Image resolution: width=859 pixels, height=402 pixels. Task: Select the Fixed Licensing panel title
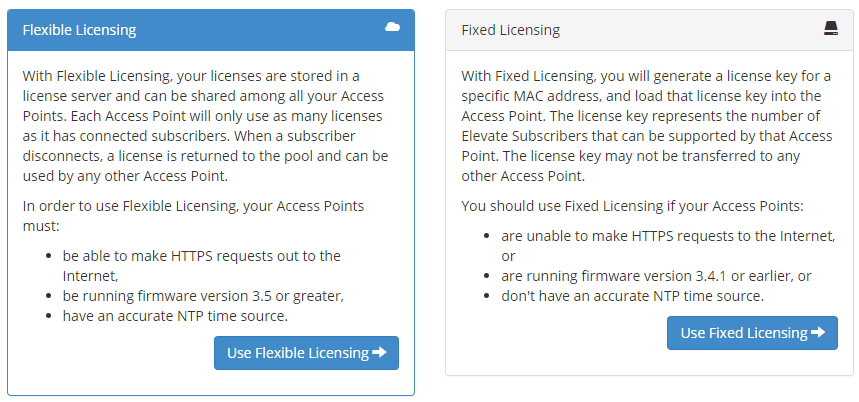510,30
